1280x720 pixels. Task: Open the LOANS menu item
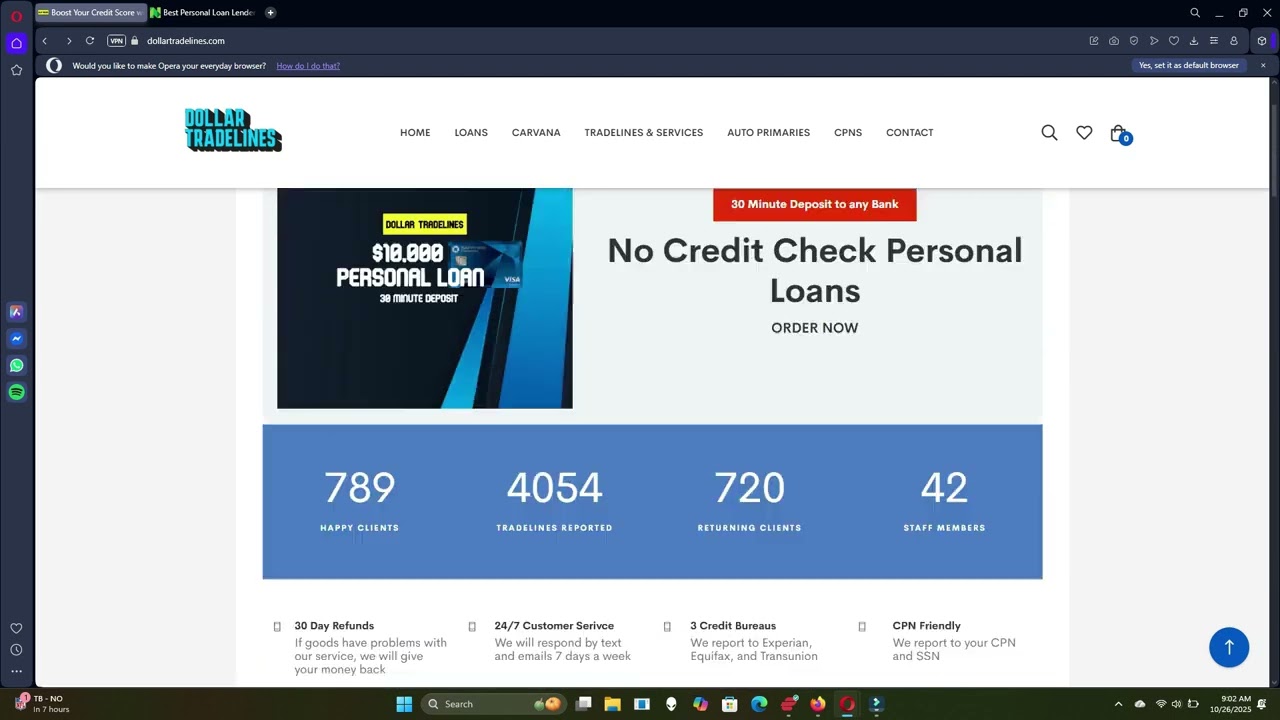[x=471, y=133]
